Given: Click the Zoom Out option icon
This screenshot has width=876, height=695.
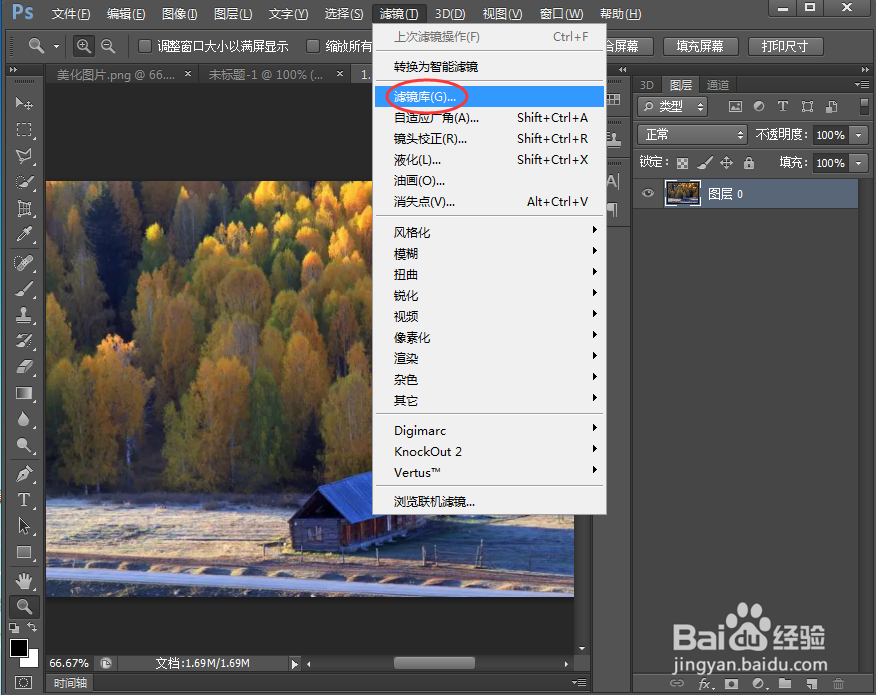Looking at the screenshot, I should [x=108, y=46].
